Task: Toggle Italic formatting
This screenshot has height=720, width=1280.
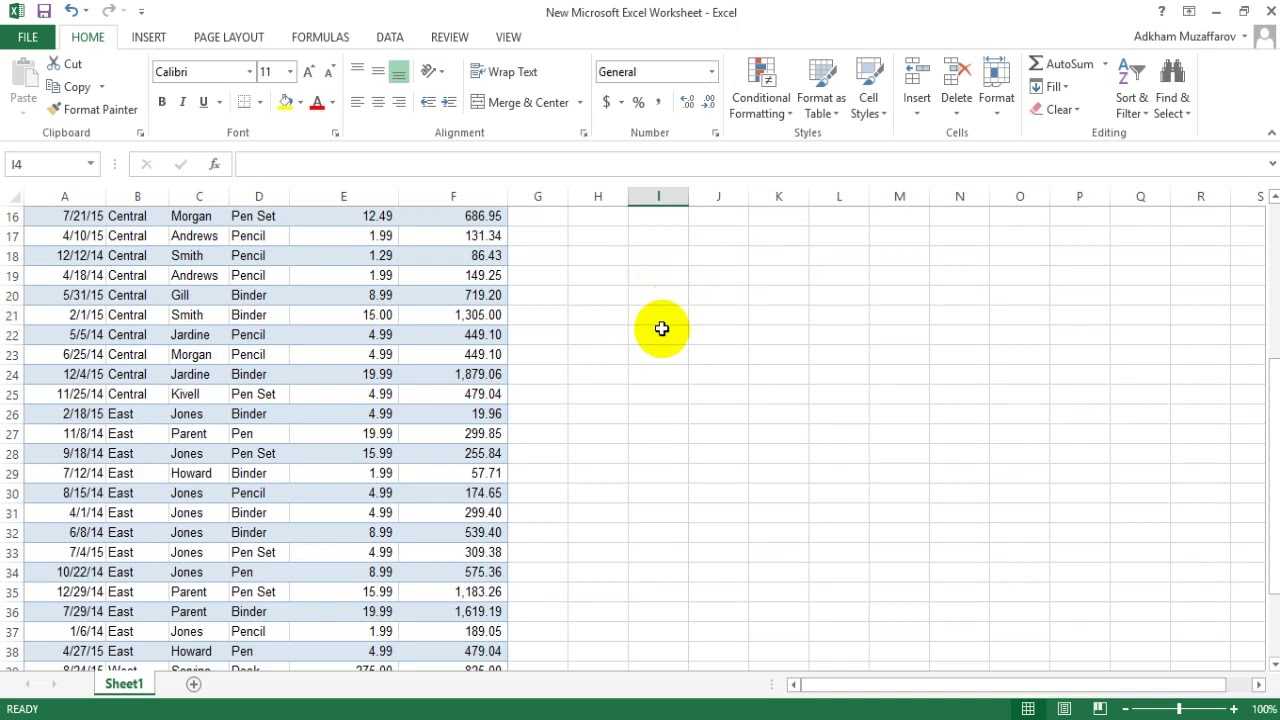Action: tap(183, 102)
